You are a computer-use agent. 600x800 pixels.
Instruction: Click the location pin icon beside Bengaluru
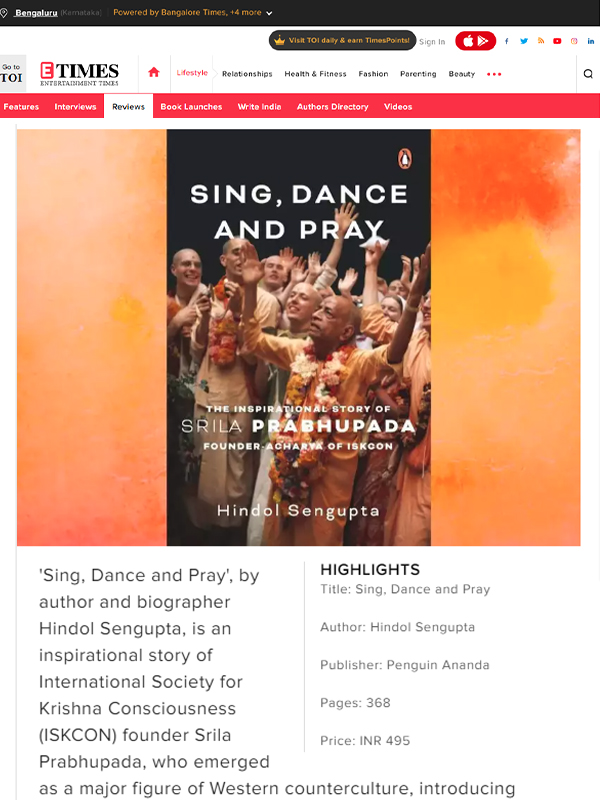4,12
